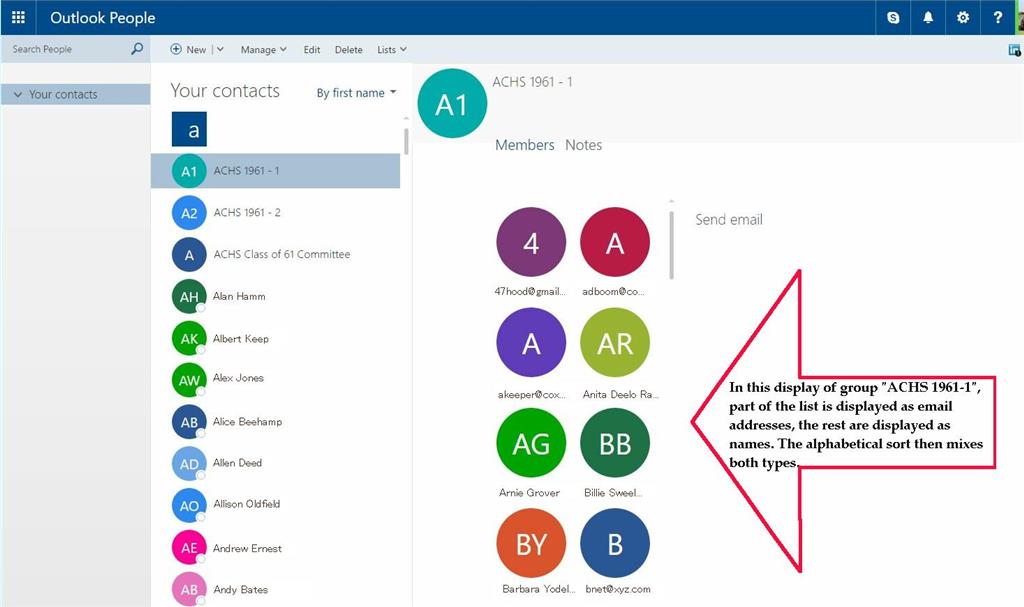Click the contacts list scrollbar
The width and height of the screenshot is (1024, 607).
[x=406, y=141]
